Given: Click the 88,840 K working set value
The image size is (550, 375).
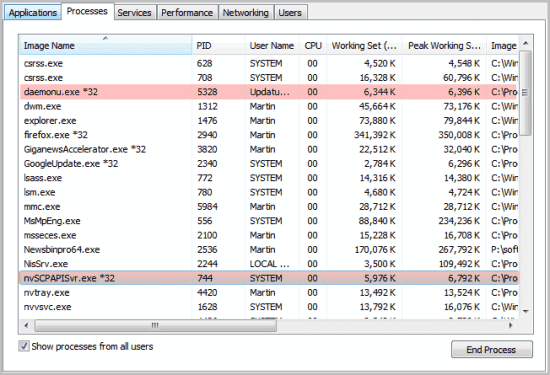Looking at the screenshot, I should (377, 221).
